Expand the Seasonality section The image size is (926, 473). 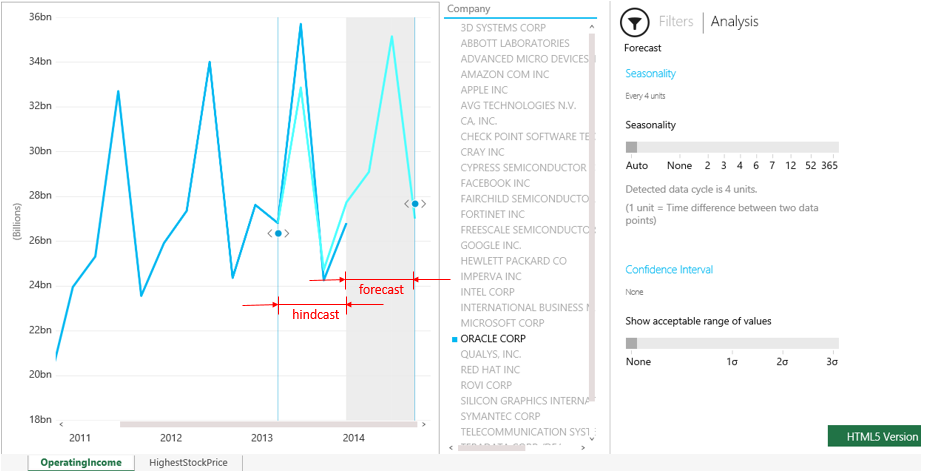pos(650,74)
